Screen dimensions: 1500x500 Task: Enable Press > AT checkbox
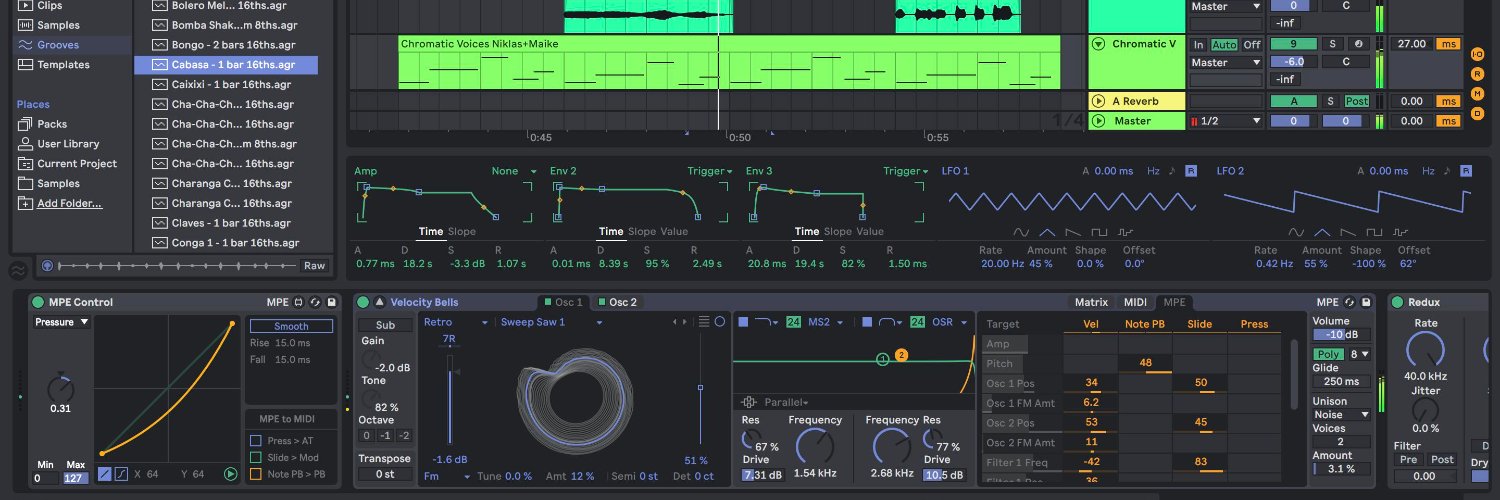tap(256, 440)
